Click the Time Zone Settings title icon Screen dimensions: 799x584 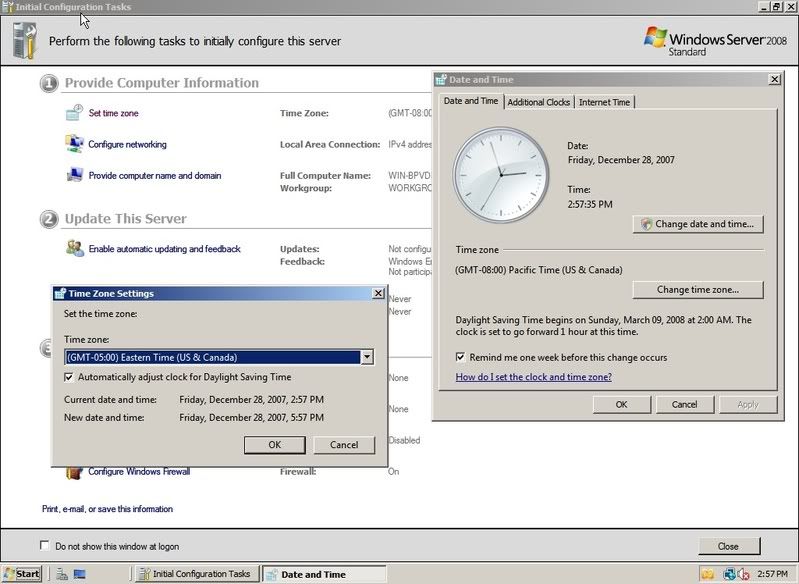(x=60, y=293)
